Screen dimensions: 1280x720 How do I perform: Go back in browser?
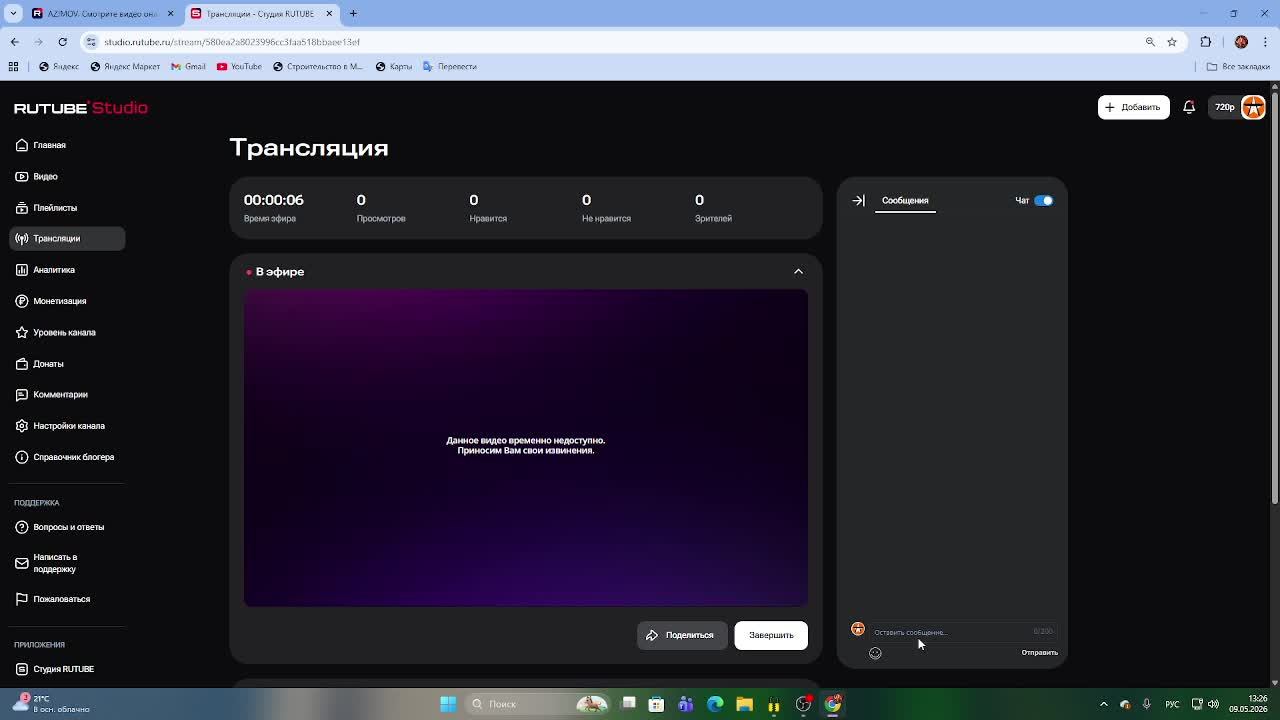click(14, 42)
